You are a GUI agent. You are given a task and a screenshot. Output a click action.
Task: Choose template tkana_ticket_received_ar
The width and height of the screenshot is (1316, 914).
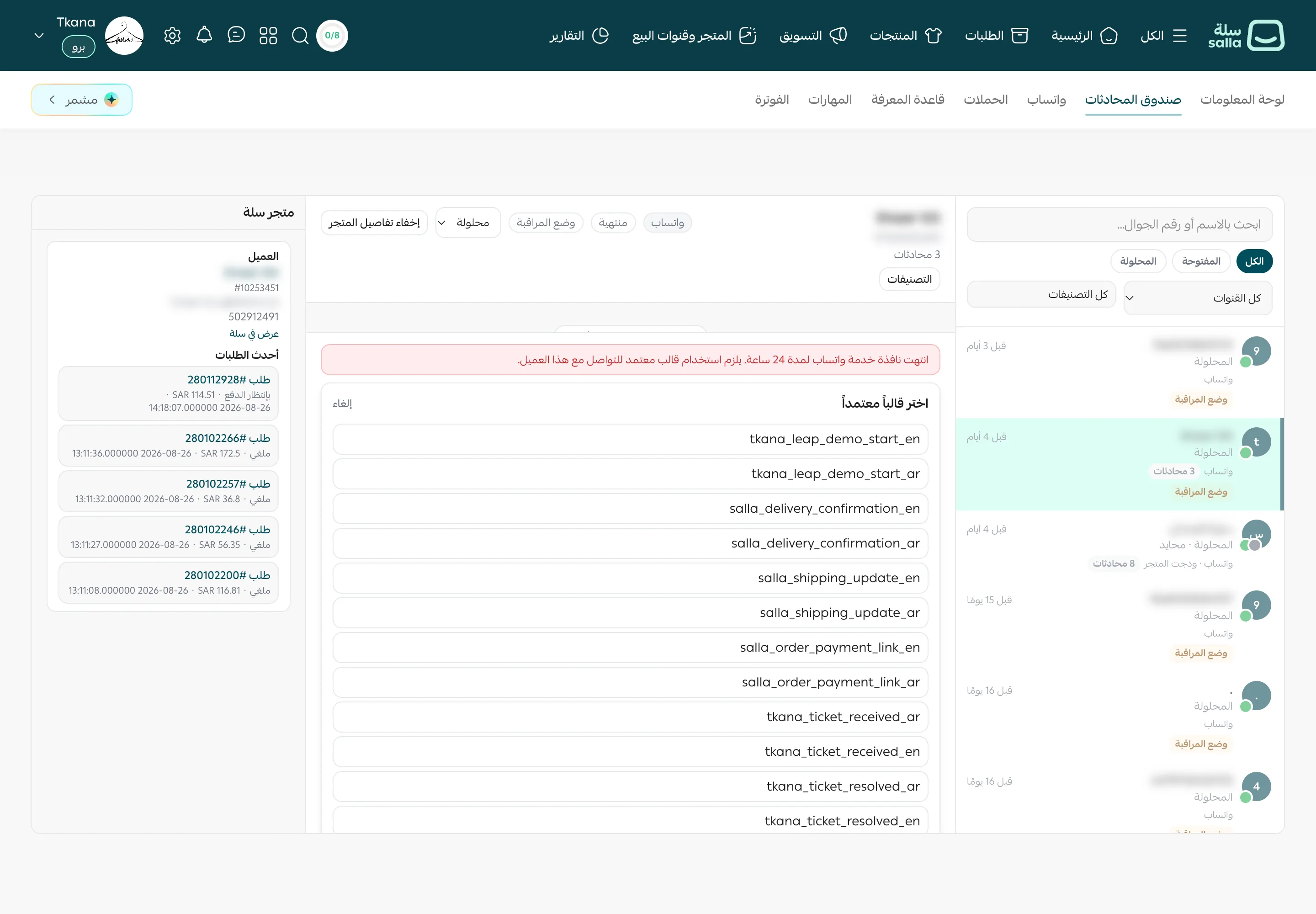(630, 717)
